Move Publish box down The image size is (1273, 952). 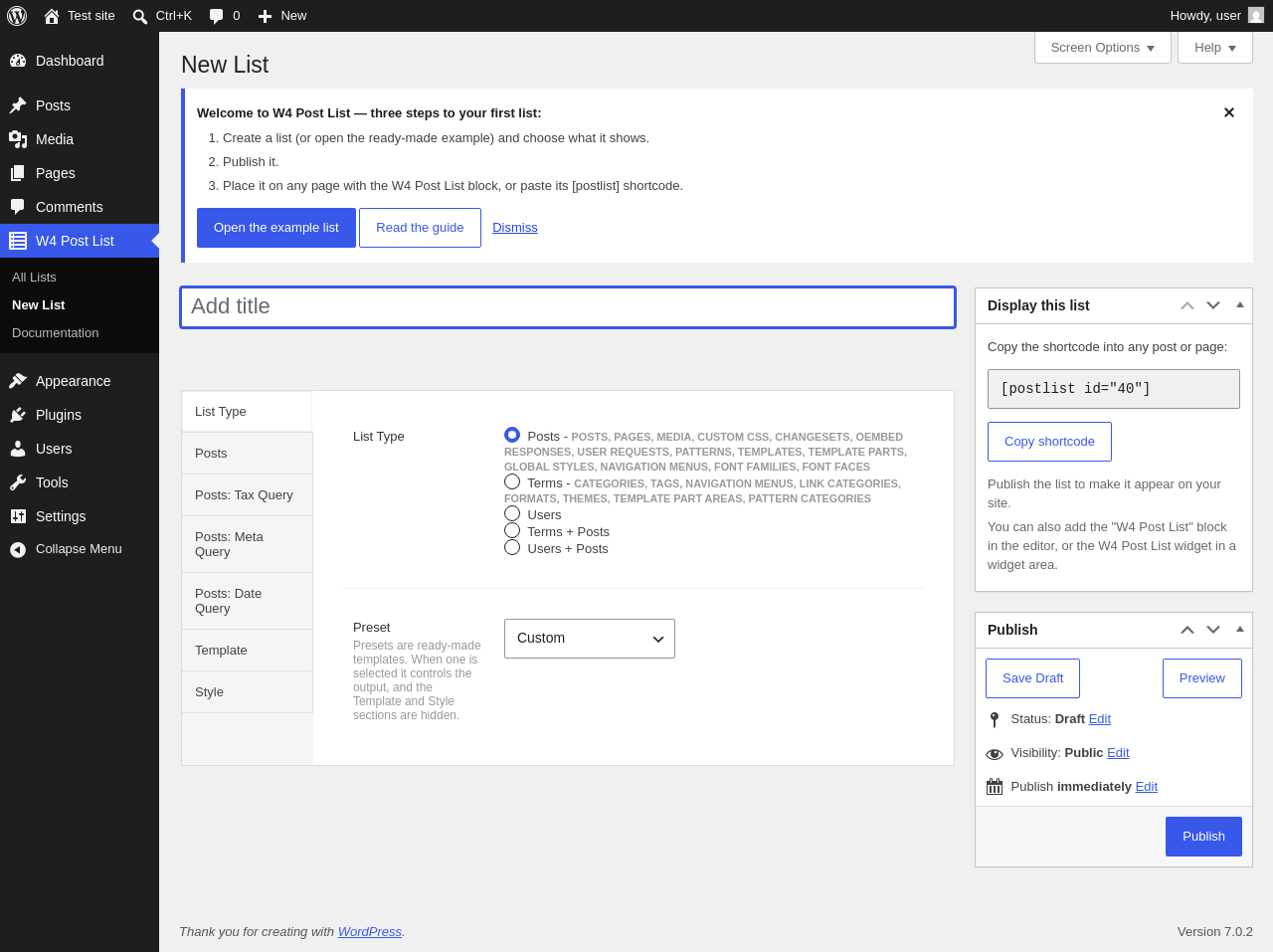click(x=1213, y=630)
